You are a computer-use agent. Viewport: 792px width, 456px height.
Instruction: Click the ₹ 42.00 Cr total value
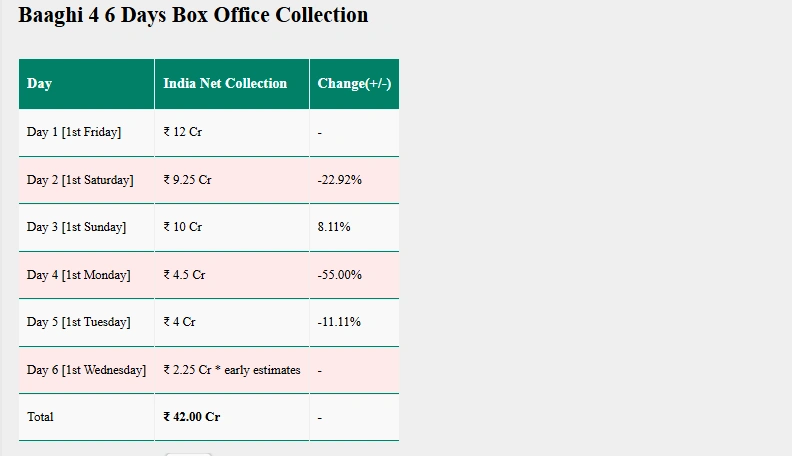pos(191,417)
